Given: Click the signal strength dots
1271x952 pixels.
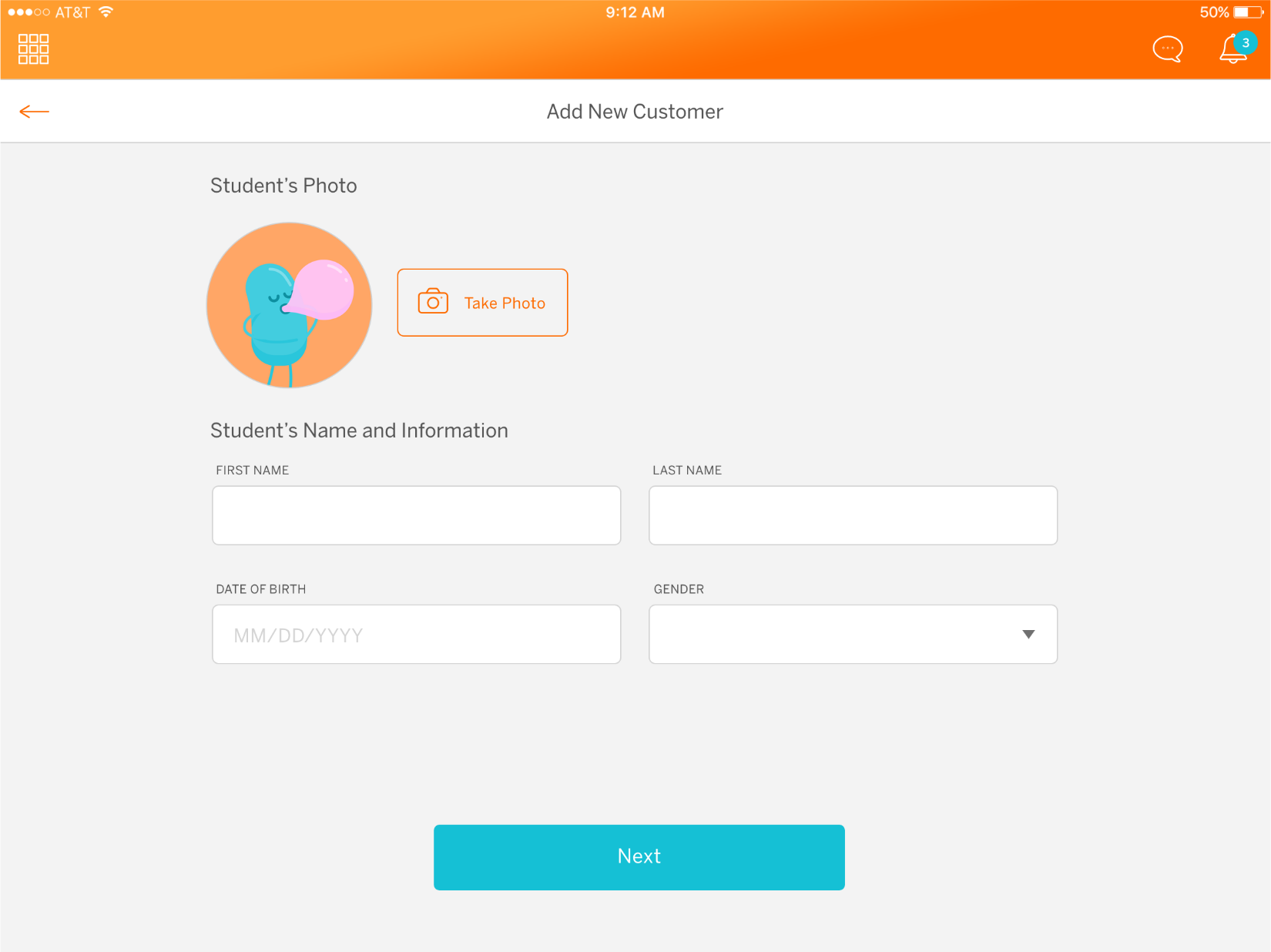Looking at the screenshot, I should (x=29, y=12).
